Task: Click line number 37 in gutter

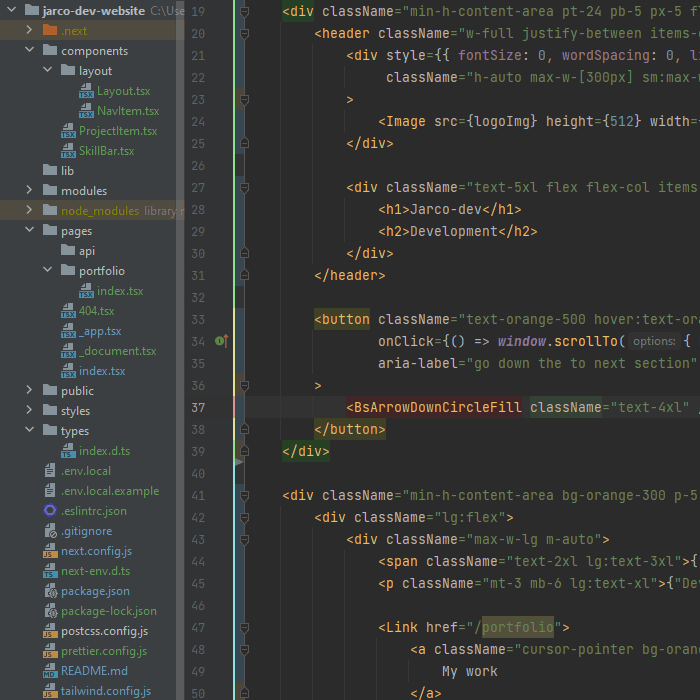Action: (x=198, y=408)
